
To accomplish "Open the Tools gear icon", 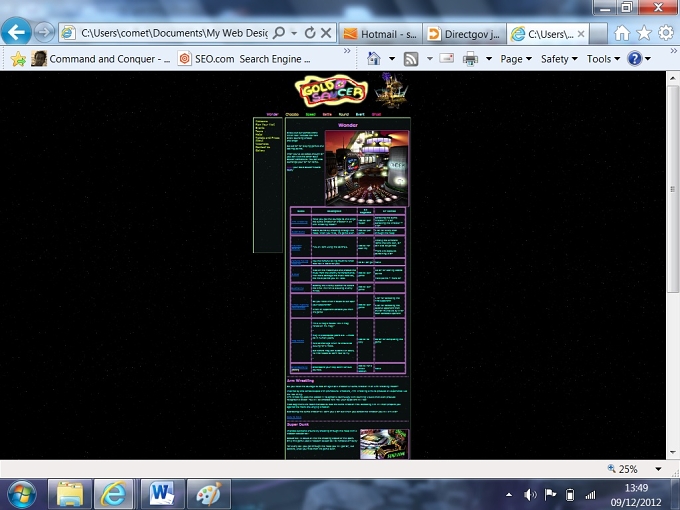I will tap(666, 33).
